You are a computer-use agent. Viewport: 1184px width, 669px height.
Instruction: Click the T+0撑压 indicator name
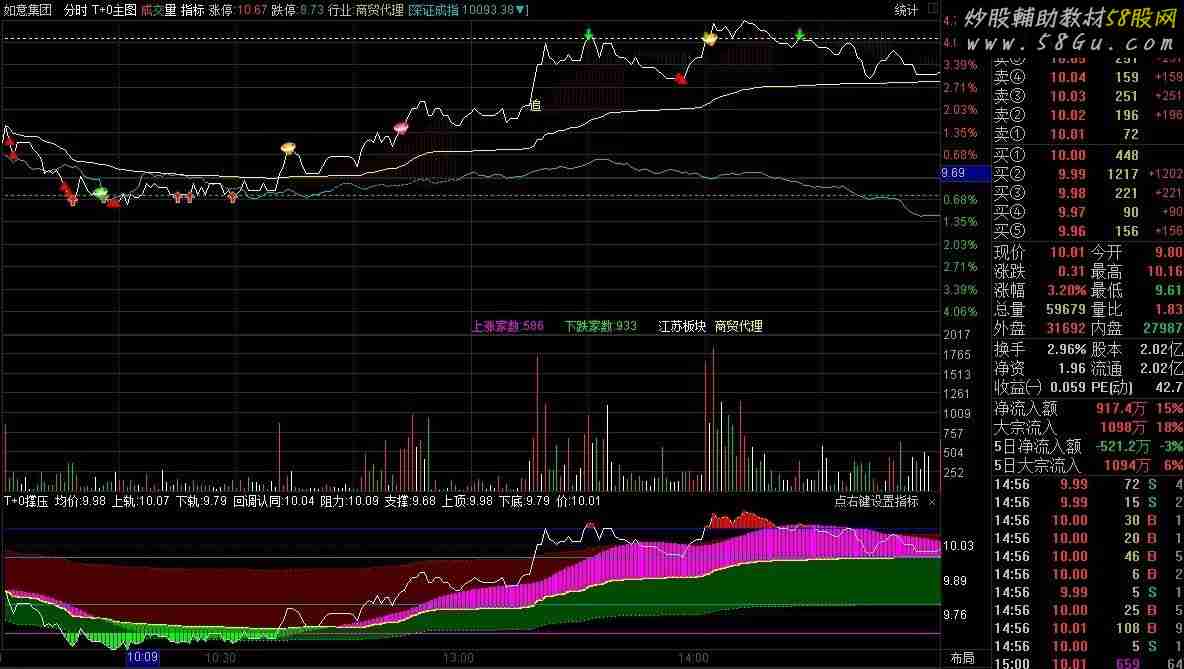[26, 501]
